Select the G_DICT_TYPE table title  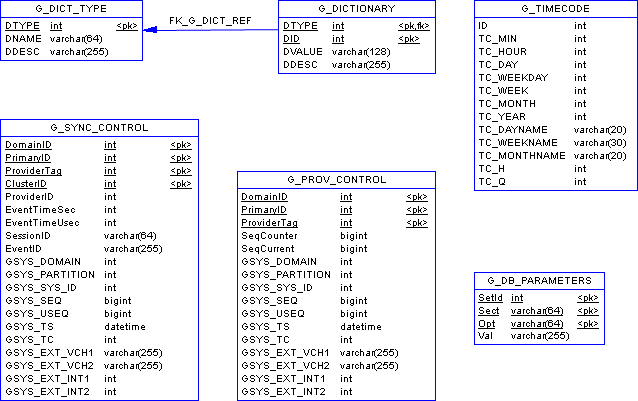(x=71, y=9)
